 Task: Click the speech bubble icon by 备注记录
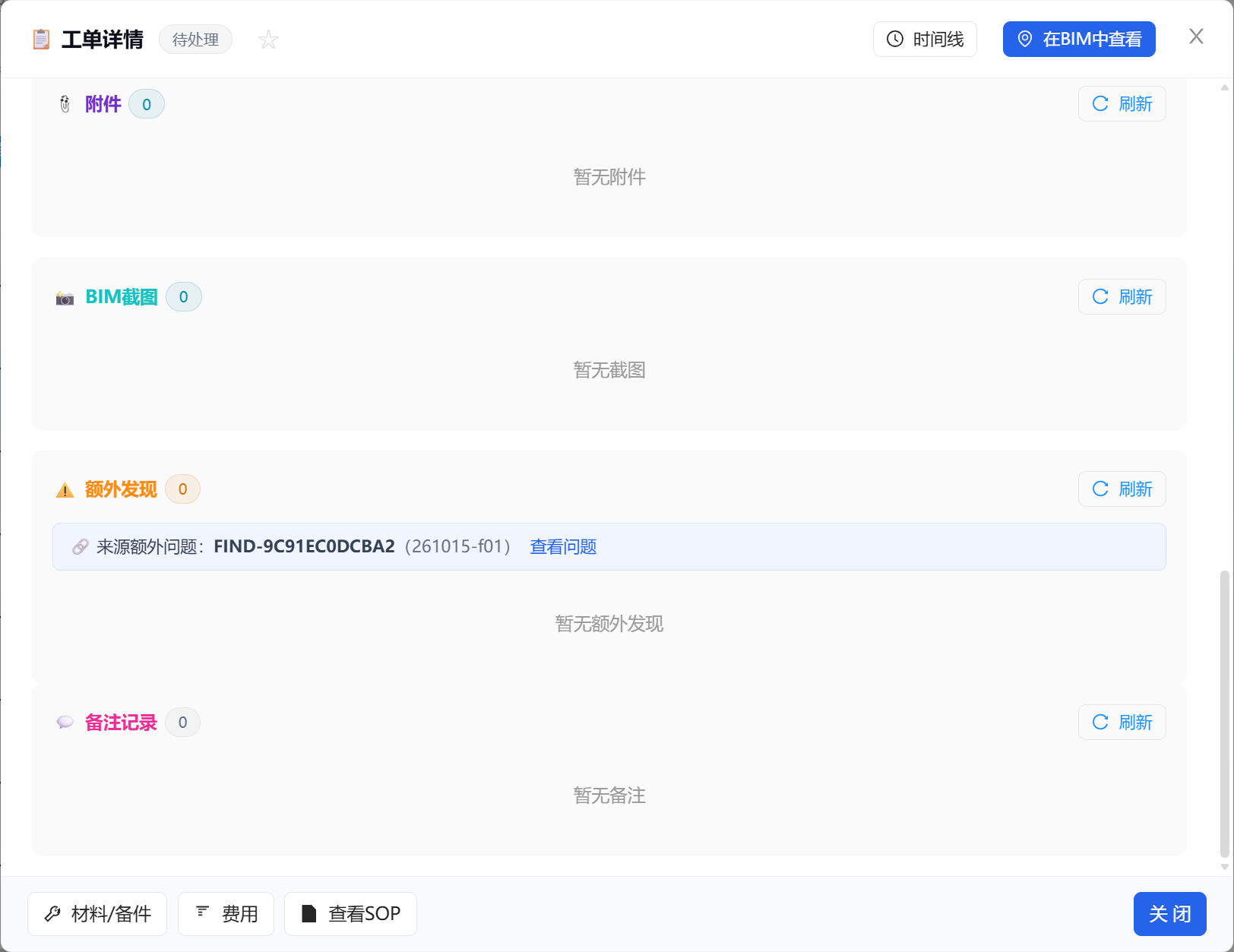[65, 723]
